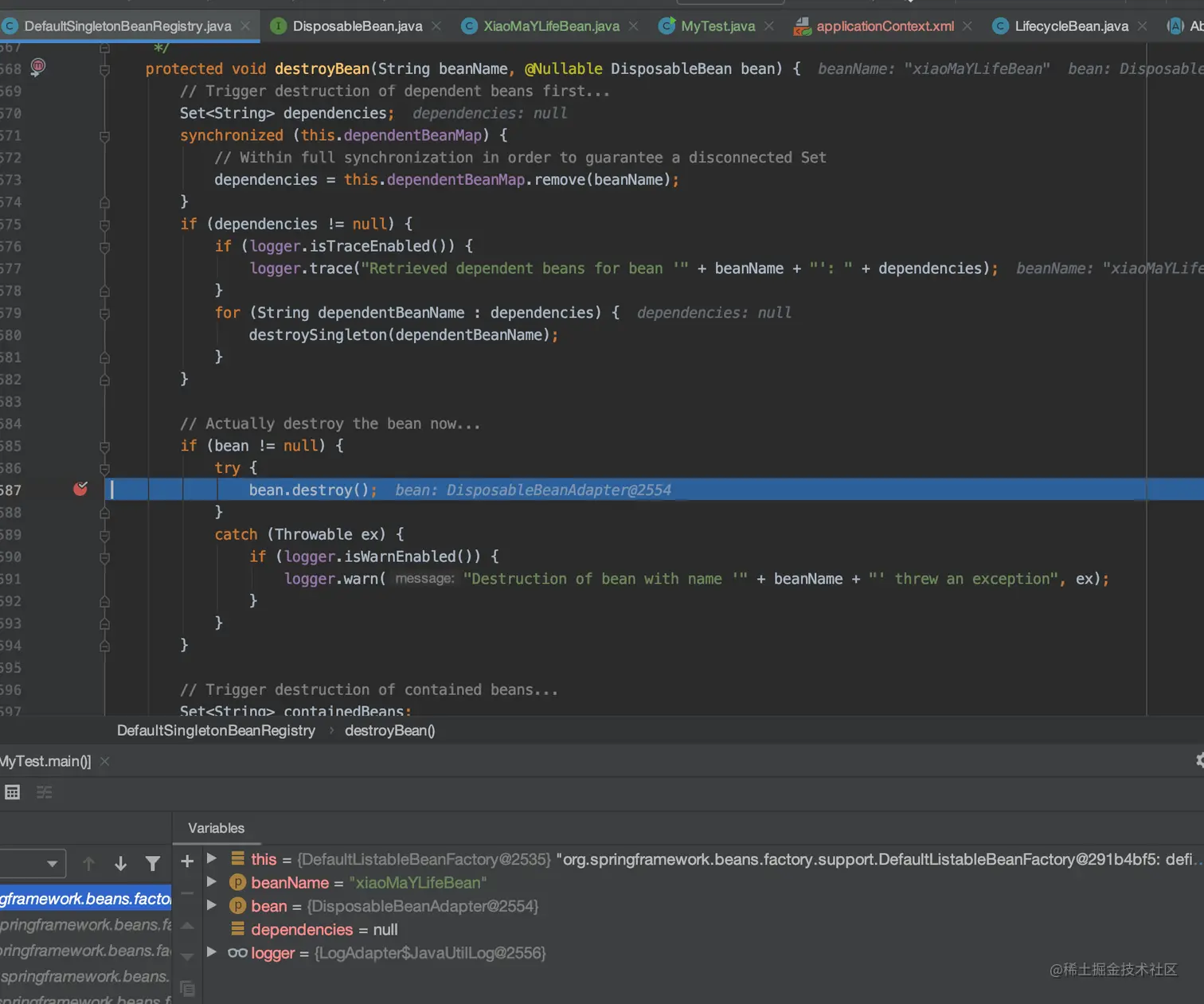Fold the if (logger.isTraceEnabled()) block
This screenshot has width=1204, height=1004.
104,247
